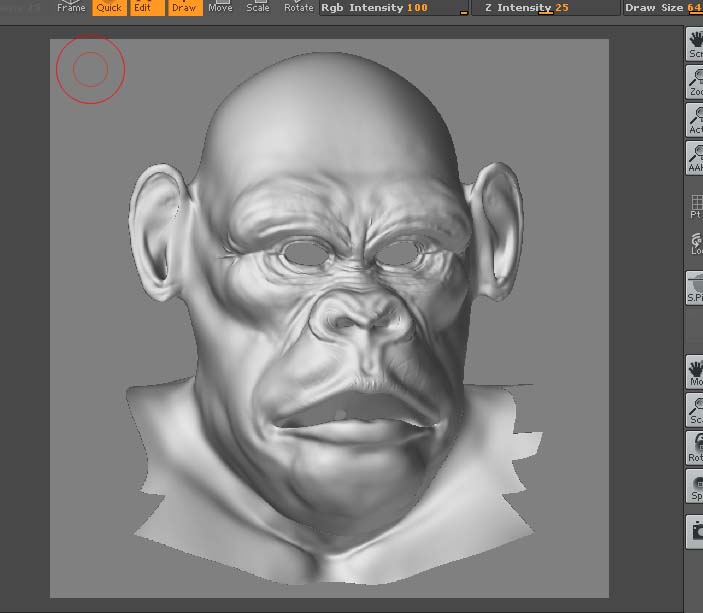Switch to Rotate mode in top shelf
The image size is (703, 613).
(299, 8)
